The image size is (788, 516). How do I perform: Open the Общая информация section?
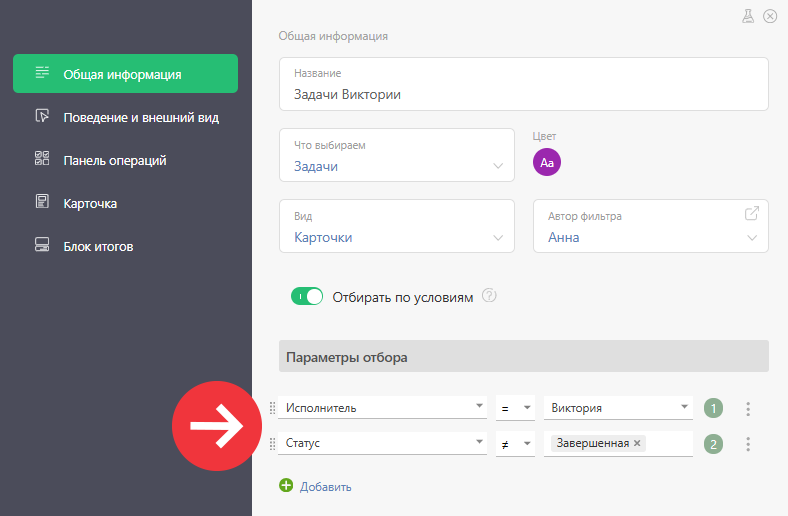[x=125, y=73]
